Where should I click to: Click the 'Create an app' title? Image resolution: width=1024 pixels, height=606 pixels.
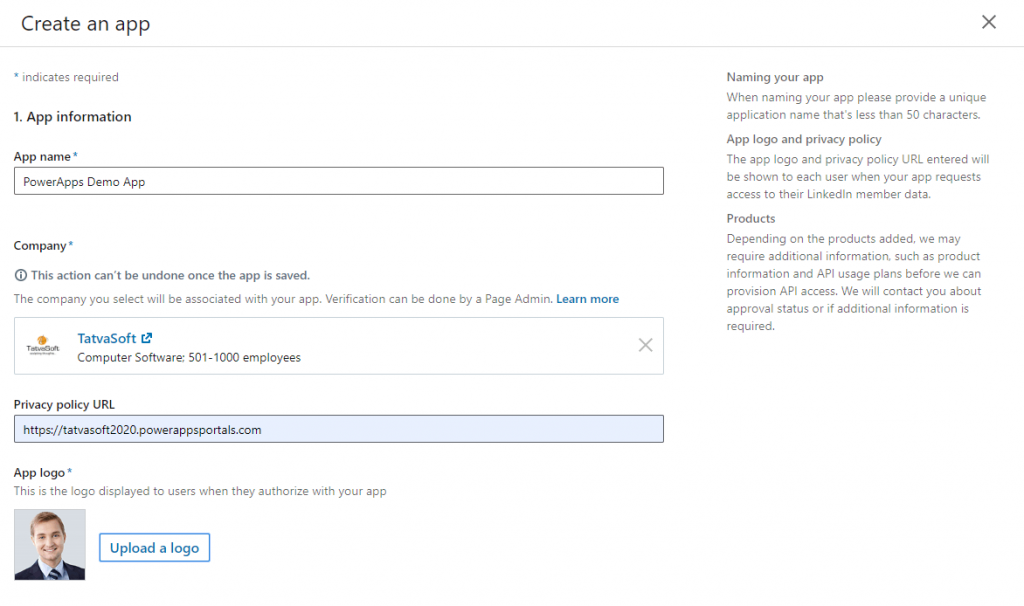pyautogui.click(x=86, y=24)
